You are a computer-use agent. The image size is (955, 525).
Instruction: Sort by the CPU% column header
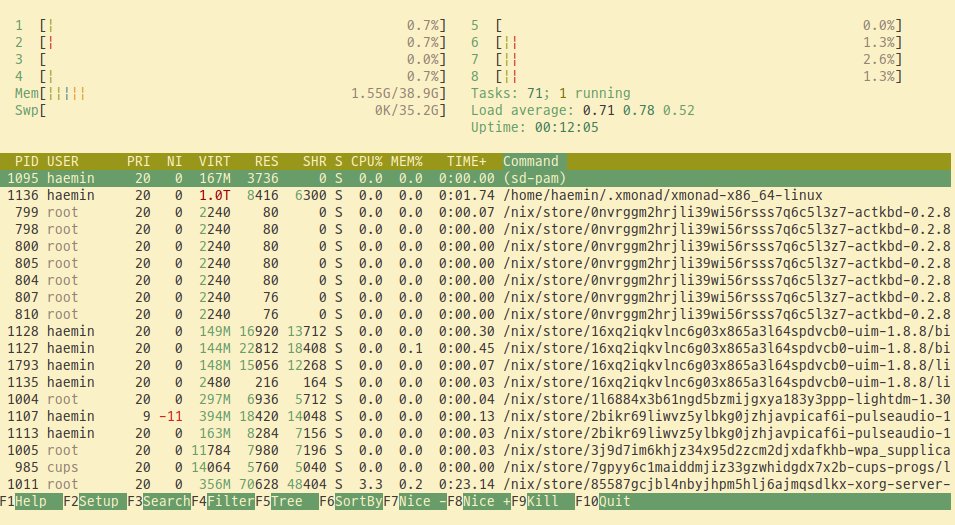[367, 161]
